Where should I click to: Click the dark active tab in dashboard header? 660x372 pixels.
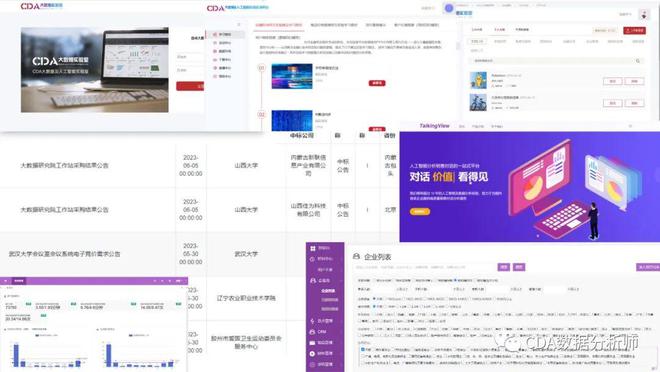tap(19, 281)
